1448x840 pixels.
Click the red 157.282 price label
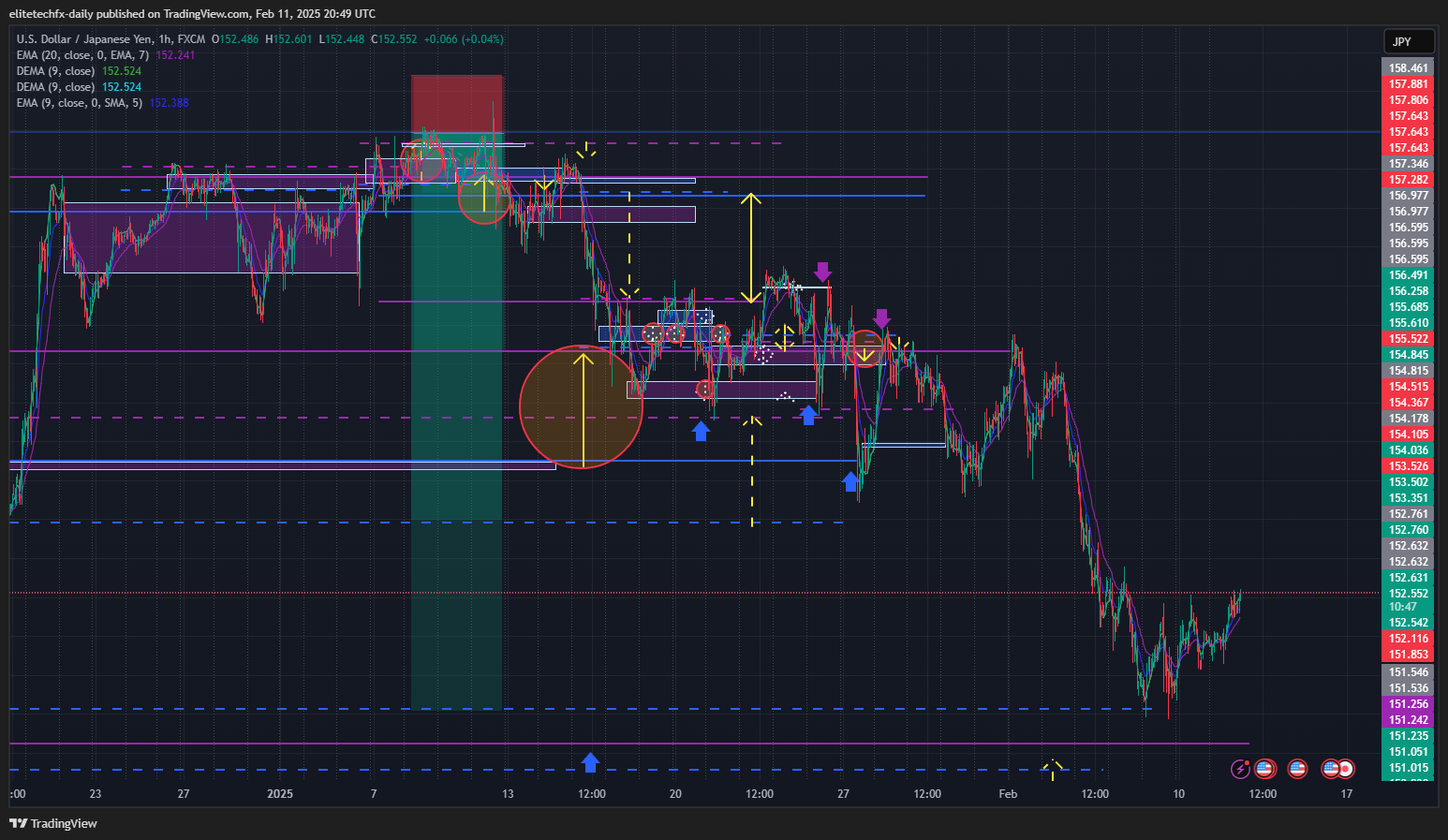point(1408,180)
